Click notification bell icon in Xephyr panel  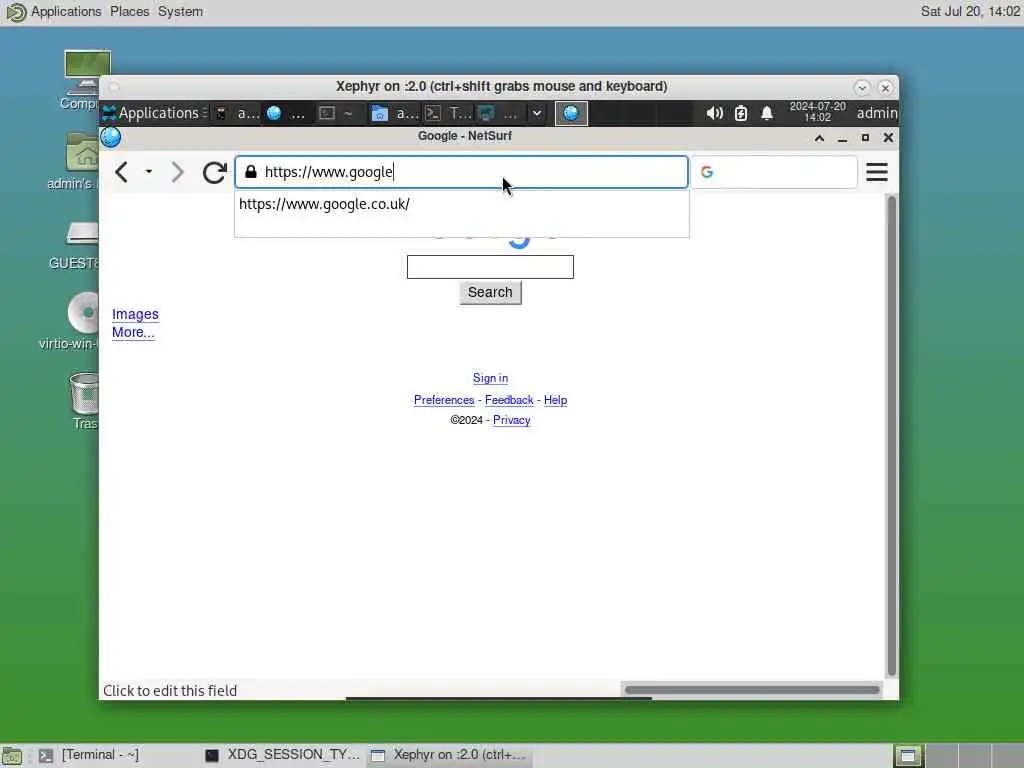tap(767, 113)
